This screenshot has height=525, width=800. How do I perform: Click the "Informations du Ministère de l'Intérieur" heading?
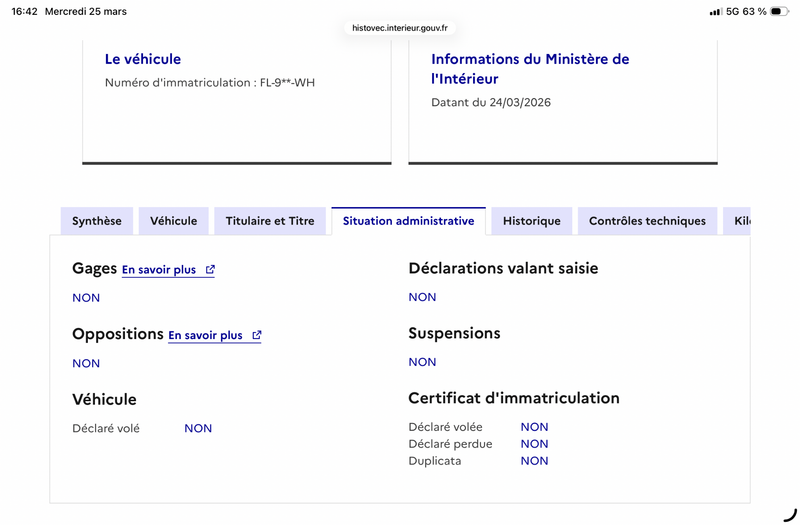[530, 69]
